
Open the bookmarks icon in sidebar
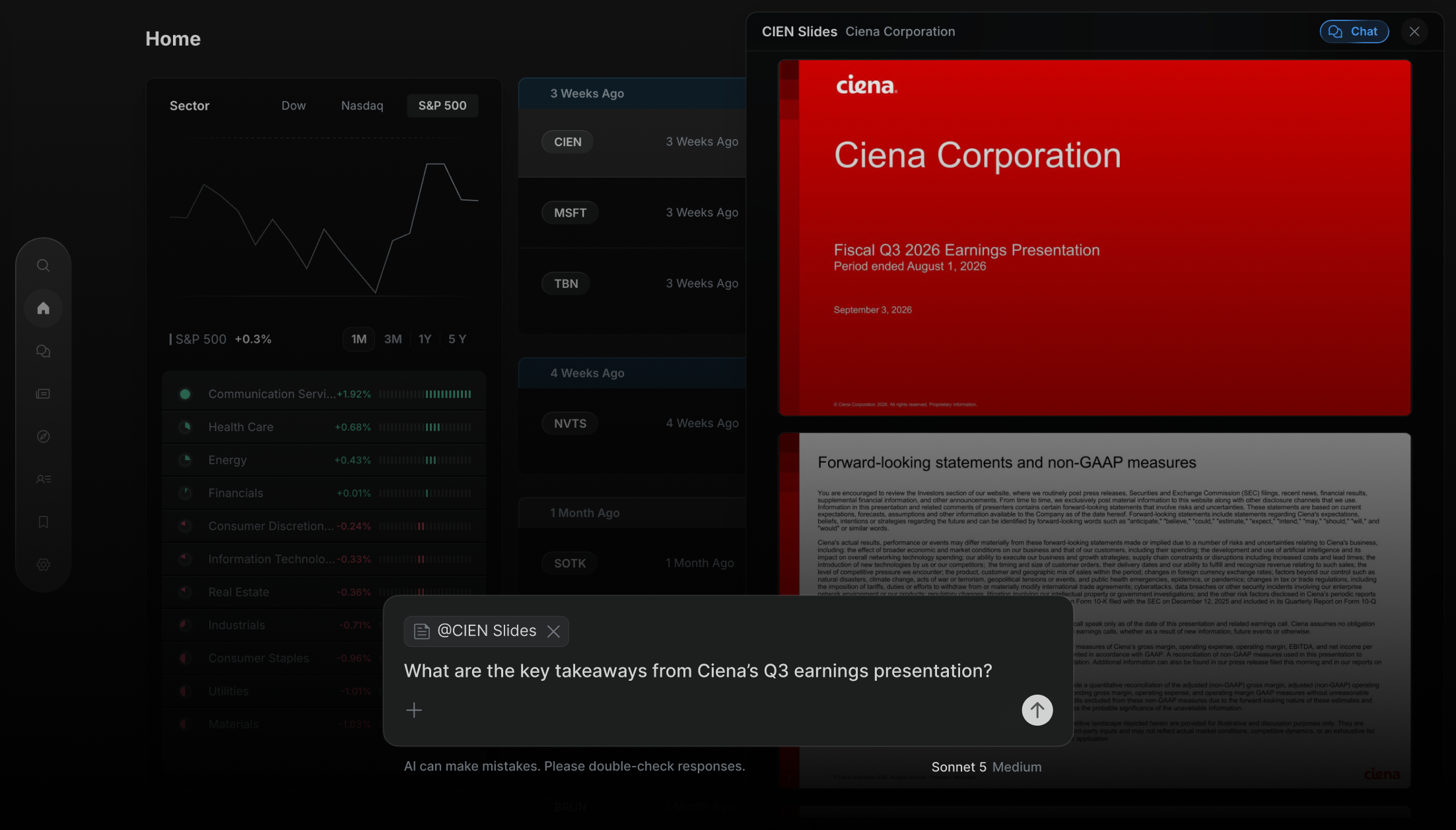pyautogui.click(x=43, y=522)
